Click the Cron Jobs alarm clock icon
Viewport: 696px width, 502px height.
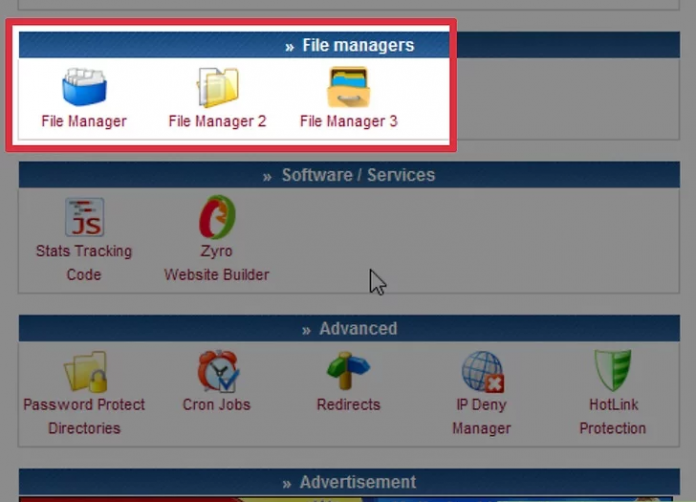click(217, 372)
